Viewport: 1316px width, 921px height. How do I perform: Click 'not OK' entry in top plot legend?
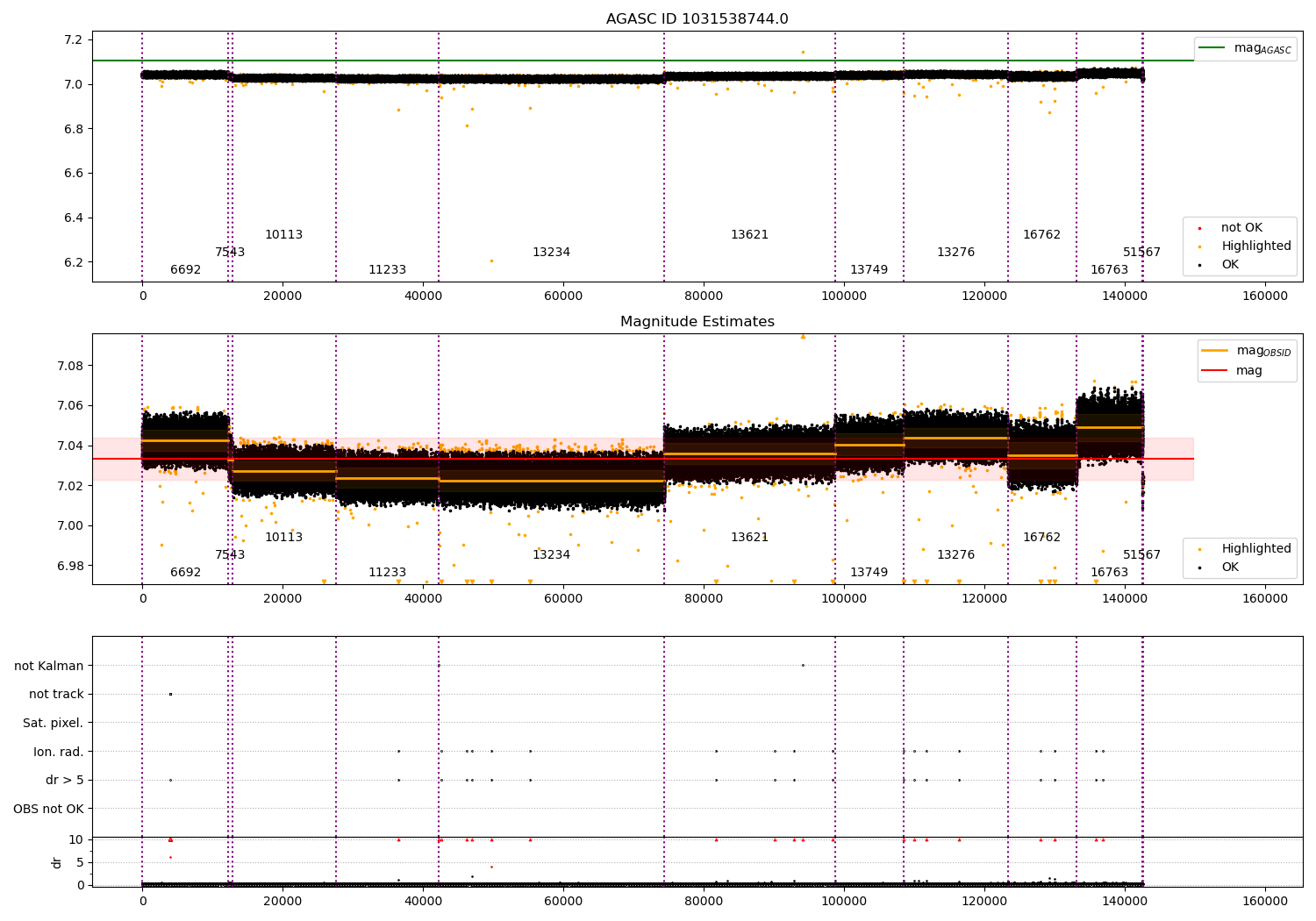pos(1241,228)
